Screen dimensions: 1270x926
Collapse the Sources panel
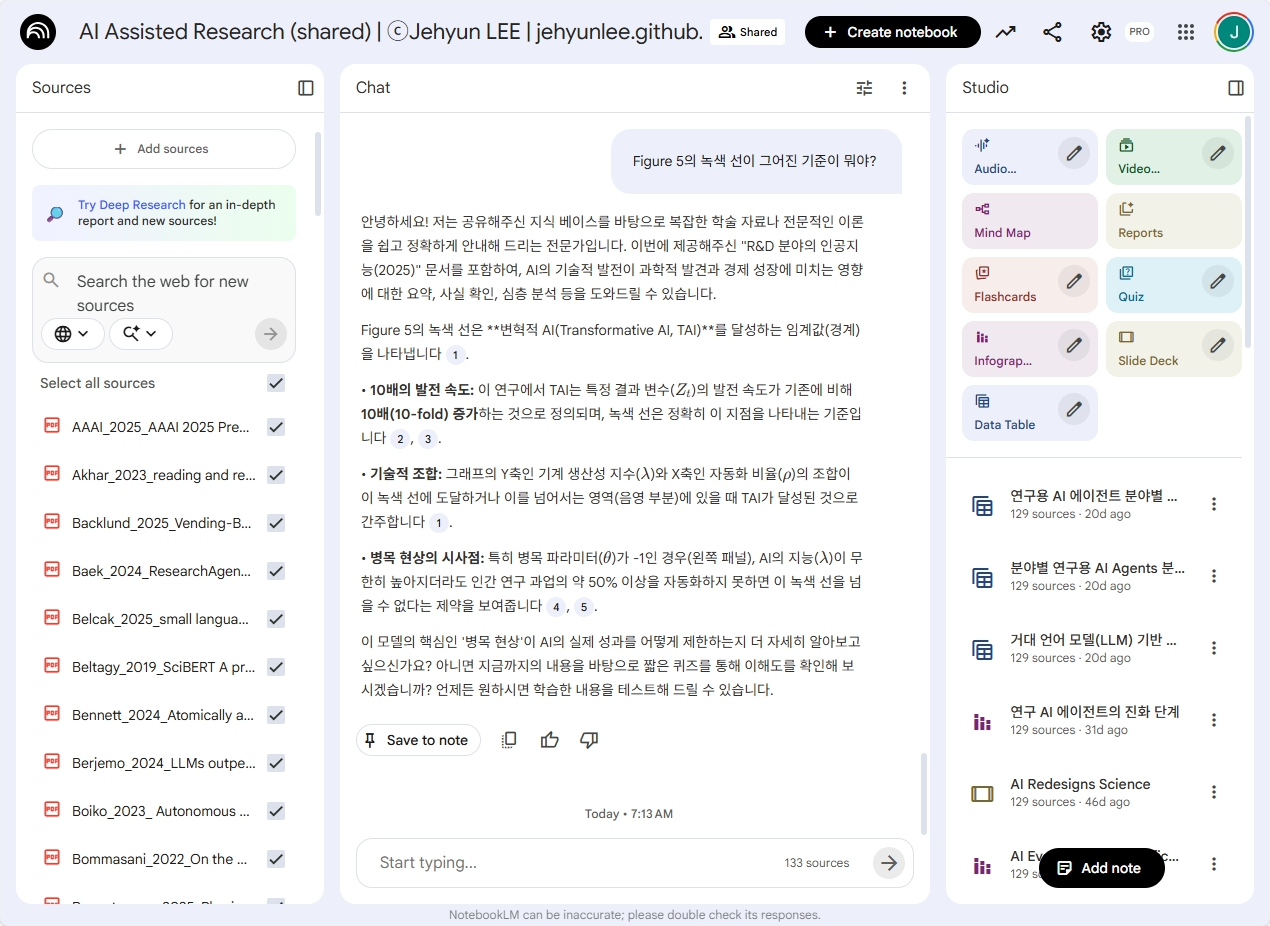(306, 88)
